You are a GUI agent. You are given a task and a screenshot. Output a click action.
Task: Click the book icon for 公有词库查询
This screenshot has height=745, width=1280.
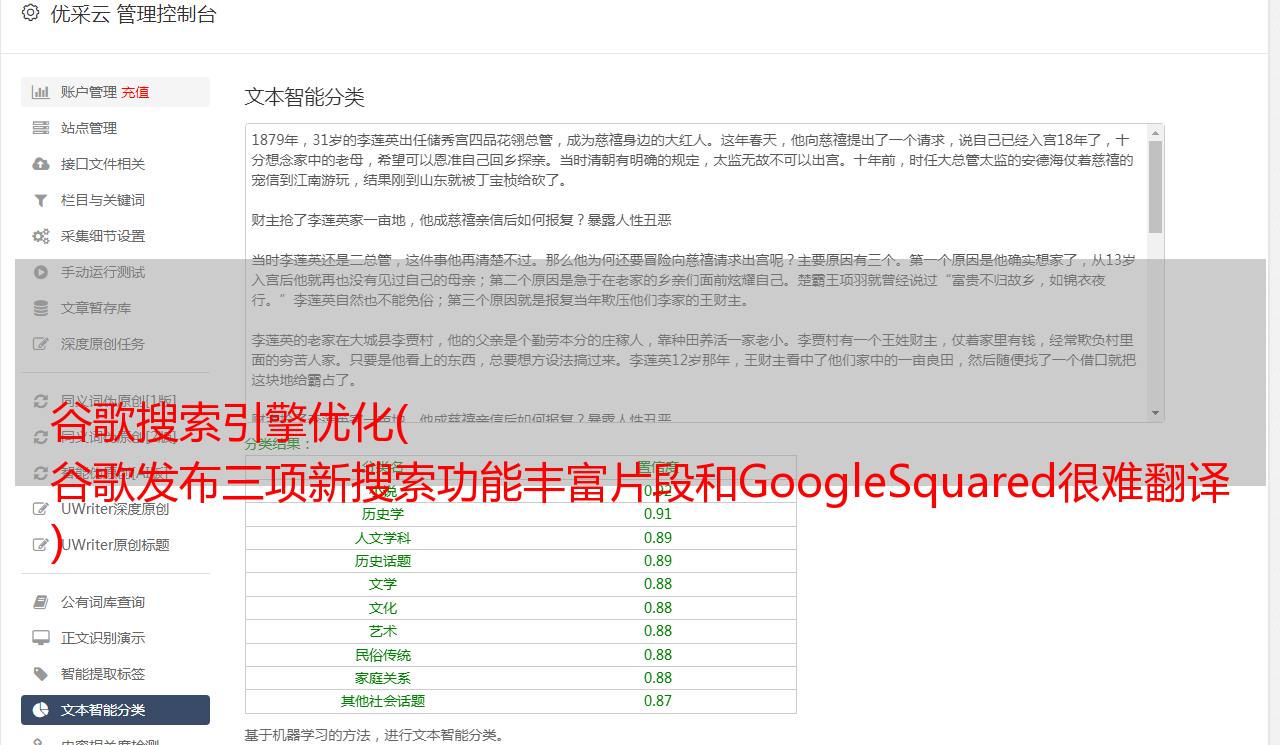click(41, 602)
